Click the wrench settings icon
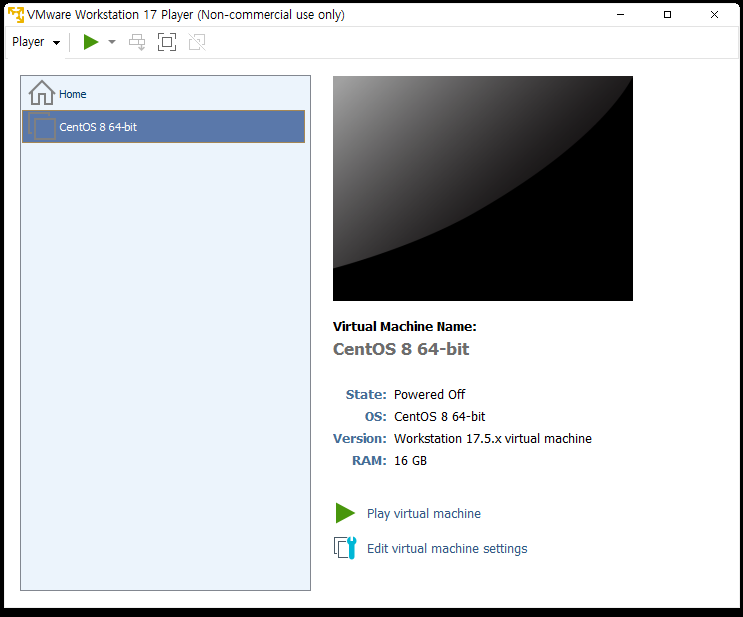 [x=345, y=548]
